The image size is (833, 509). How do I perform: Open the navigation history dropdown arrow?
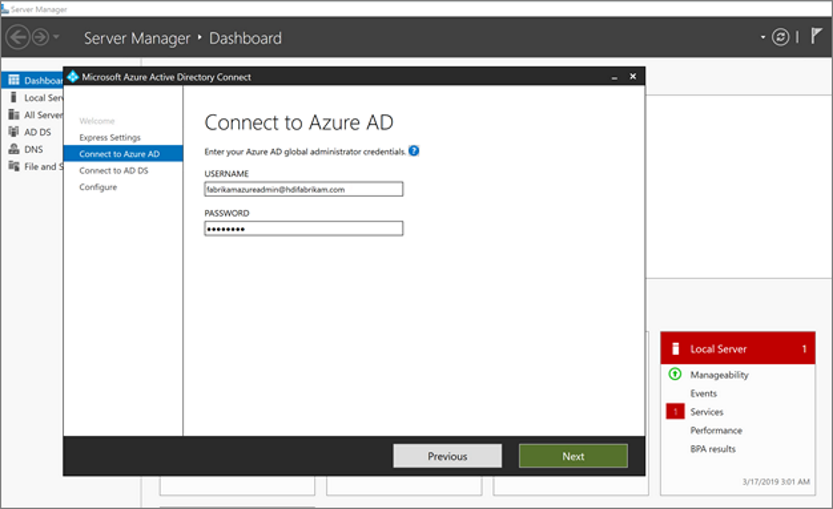[x=56, y=37]
